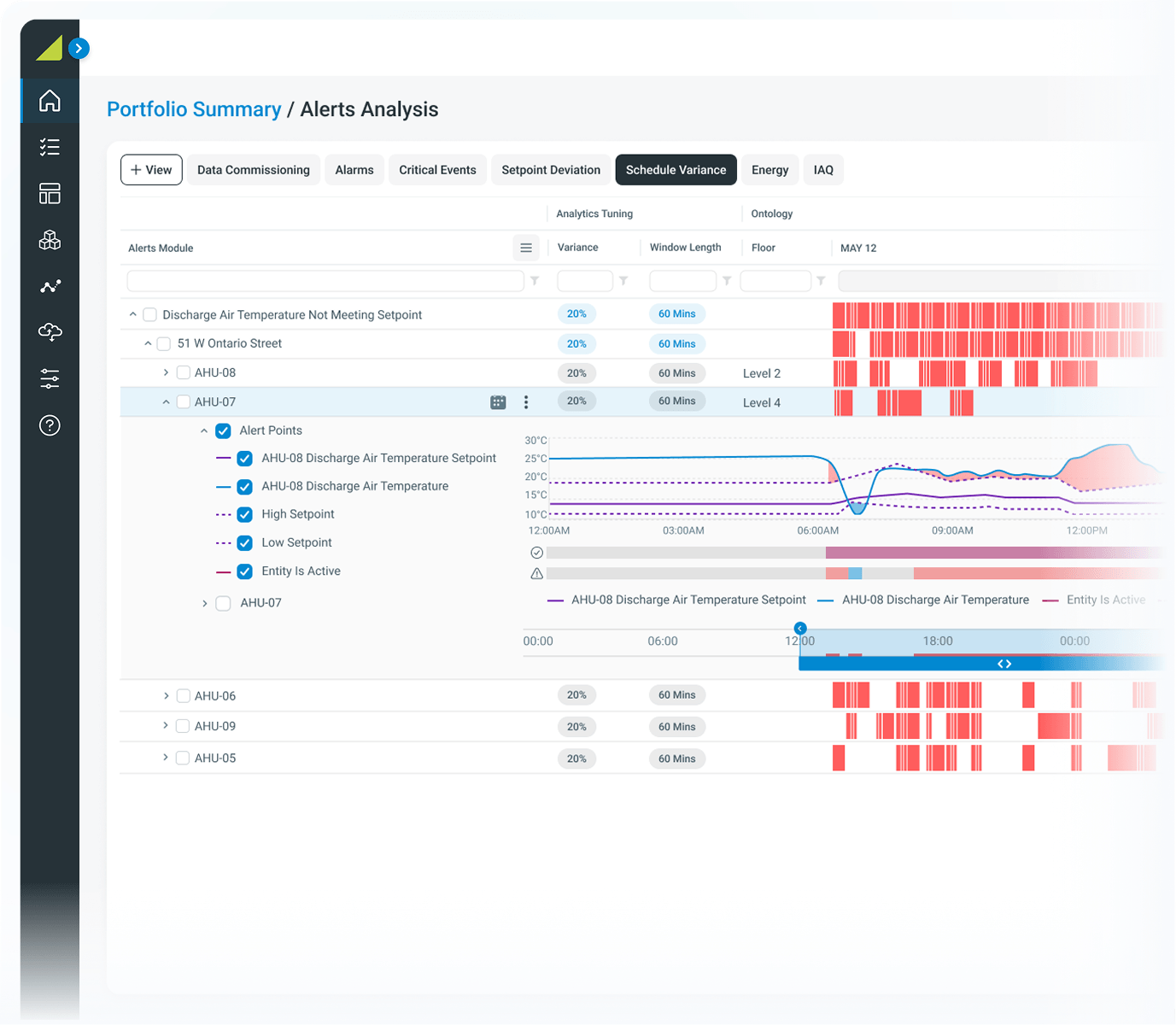Click 20% variance for 51 W Ontario Street
Image resolution: width=1176 pixels, height=1025 pixels.
point(576,344)
